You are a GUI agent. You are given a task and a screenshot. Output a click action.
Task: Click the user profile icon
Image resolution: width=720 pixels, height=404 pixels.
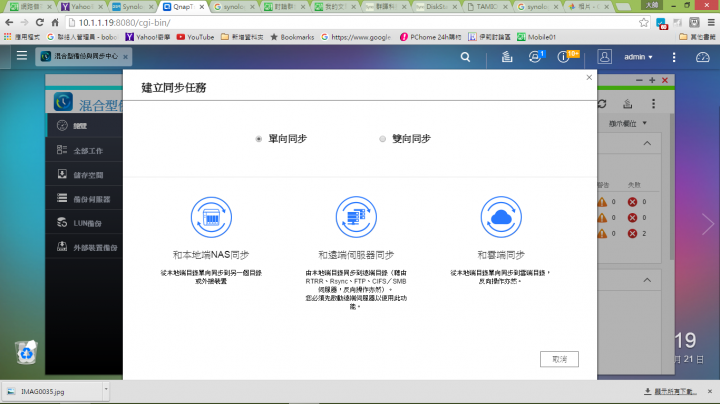(x=604, y=57)
